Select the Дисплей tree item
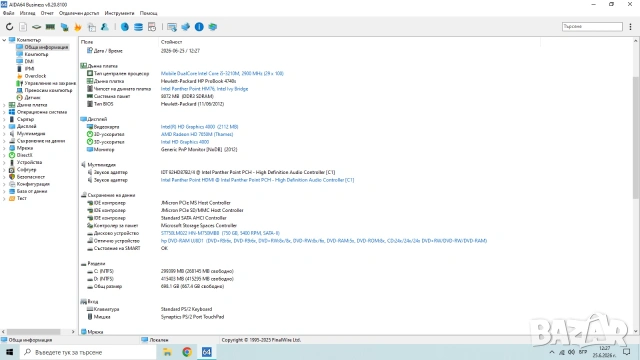 (27, 127)
